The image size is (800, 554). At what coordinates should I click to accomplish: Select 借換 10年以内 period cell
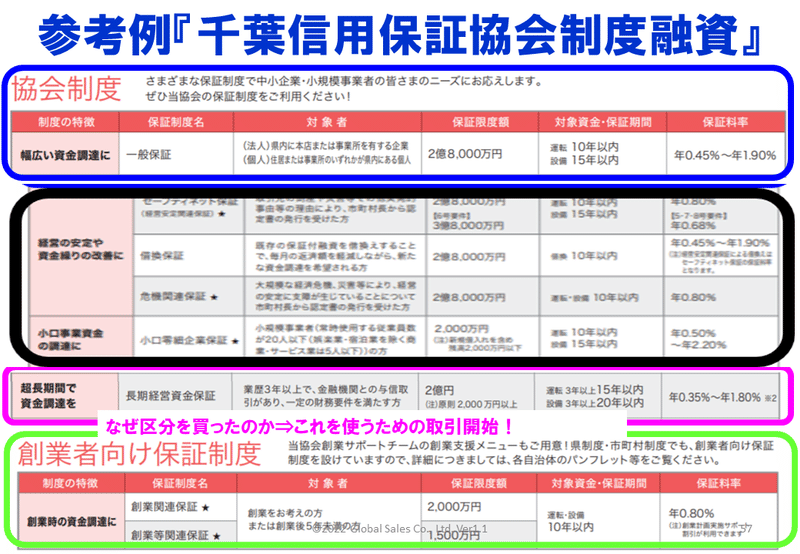pyautogui.click(x=584, y=256)
